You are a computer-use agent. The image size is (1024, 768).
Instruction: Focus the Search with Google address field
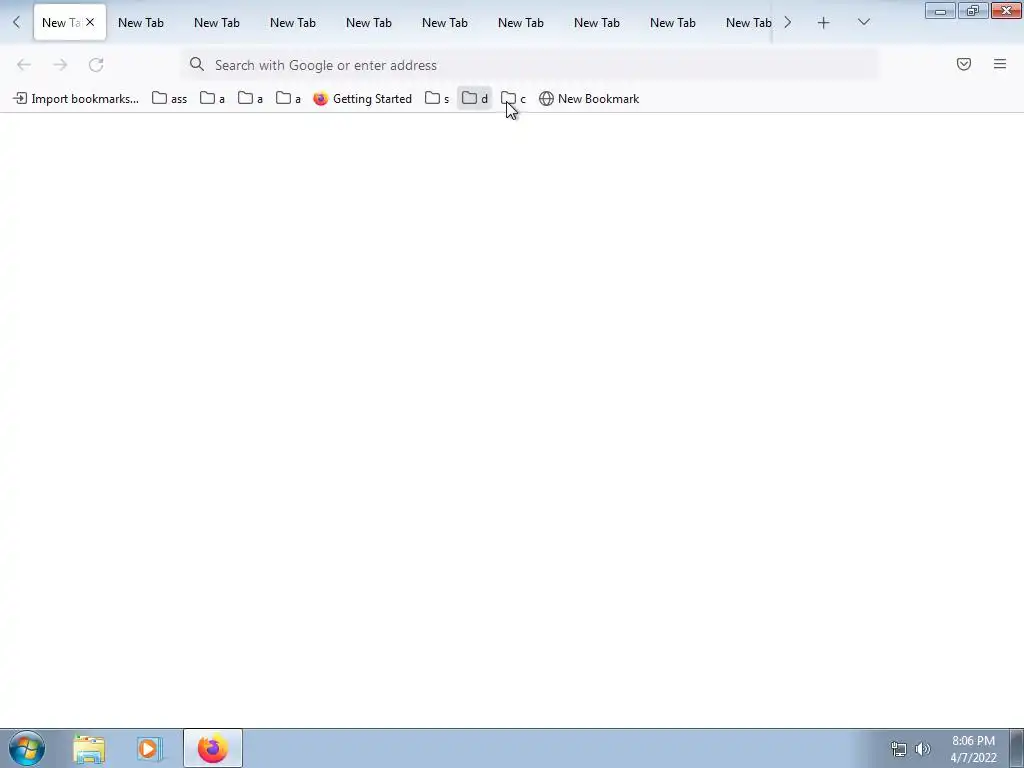click(x=530, y=65)
